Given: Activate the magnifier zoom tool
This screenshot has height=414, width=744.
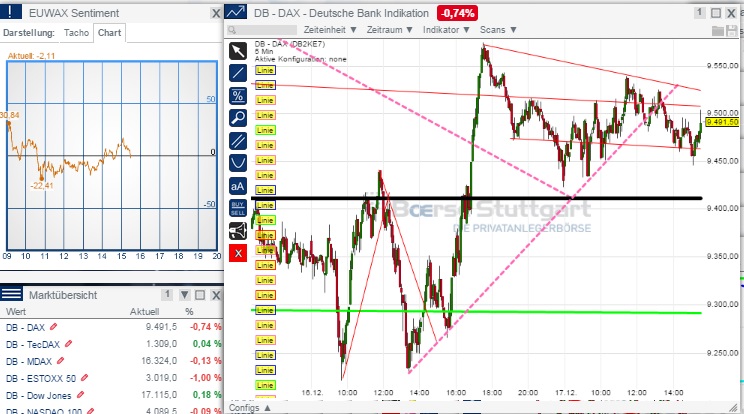Looking at the screenshot, I should click(238, 117).
